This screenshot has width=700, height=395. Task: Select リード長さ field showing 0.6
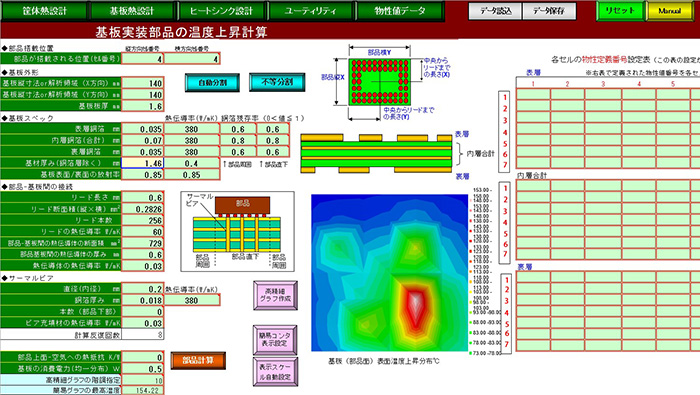tap(142, 198)
